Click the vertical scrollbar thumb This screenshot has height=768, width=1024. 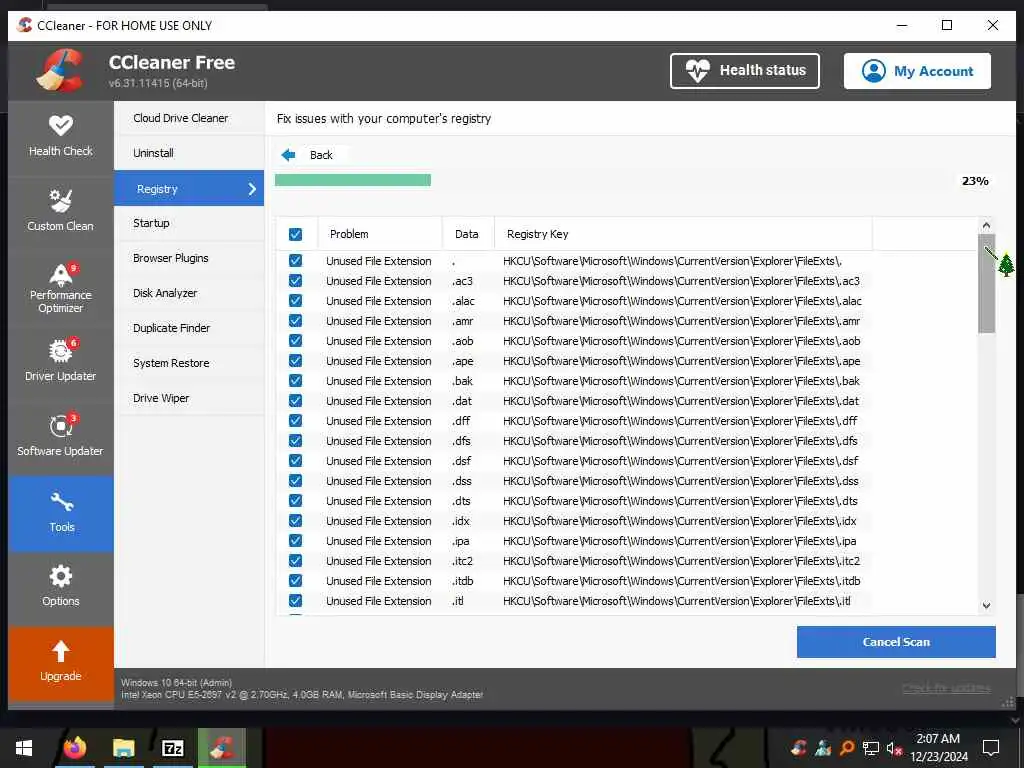(986, 284)
